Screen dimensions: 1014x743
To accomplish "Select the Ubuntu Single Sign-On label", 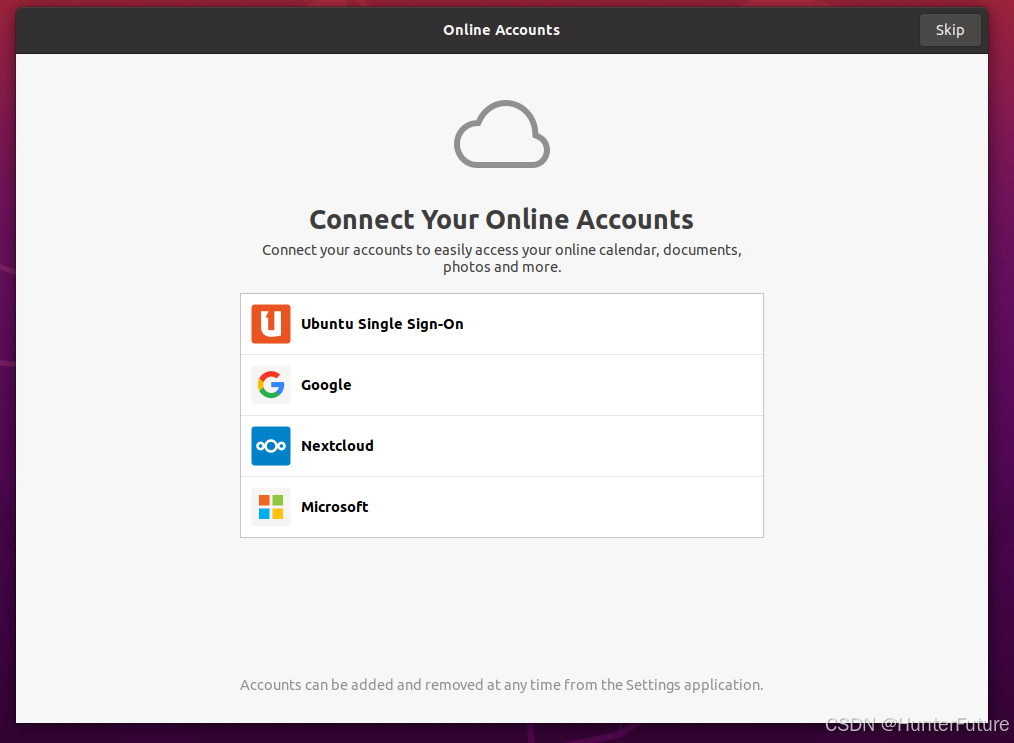I will [x=382, y=324].
